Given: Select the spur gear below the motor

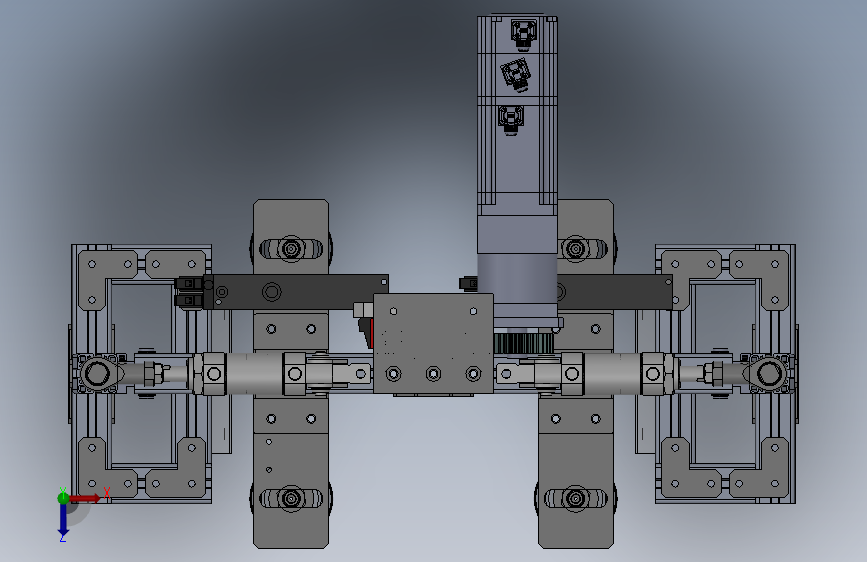Looking at the screenshot, I should click(x=523, y=344).
